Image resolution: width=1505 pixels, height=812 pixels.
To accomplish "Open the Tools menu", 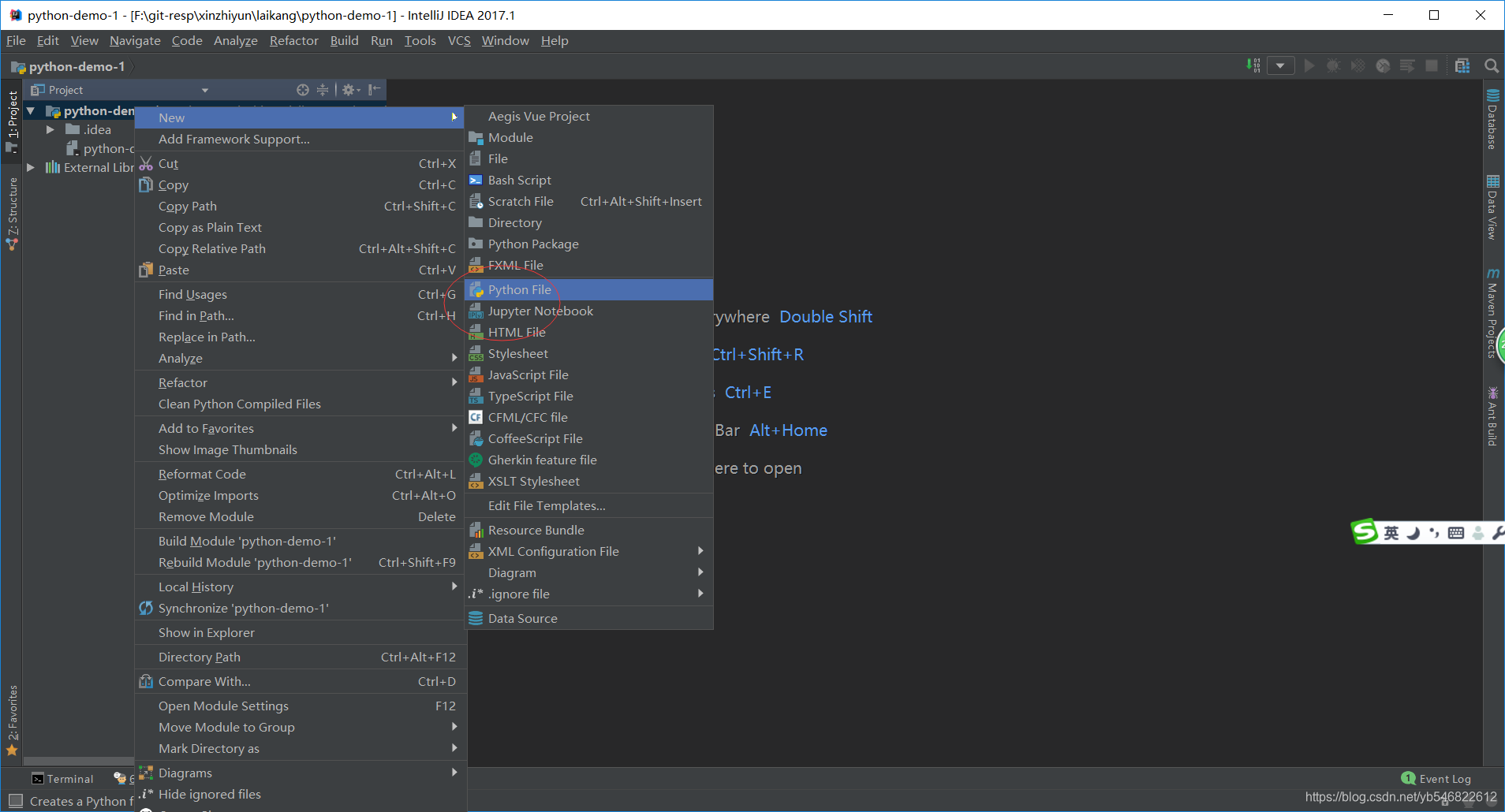I will coord(420,41).
